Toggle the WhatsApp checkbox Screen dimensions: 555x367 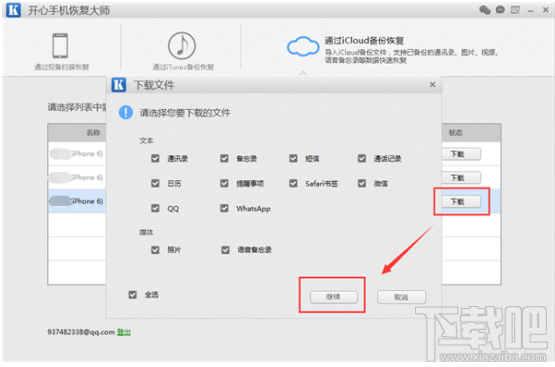[224, 208]
